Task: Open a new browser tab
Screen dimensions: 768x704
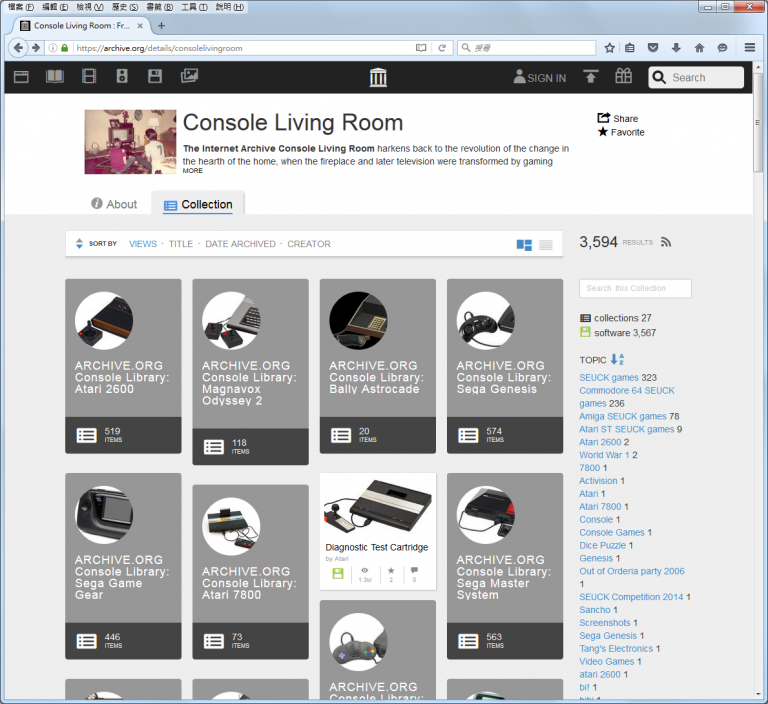Action: 161,25
